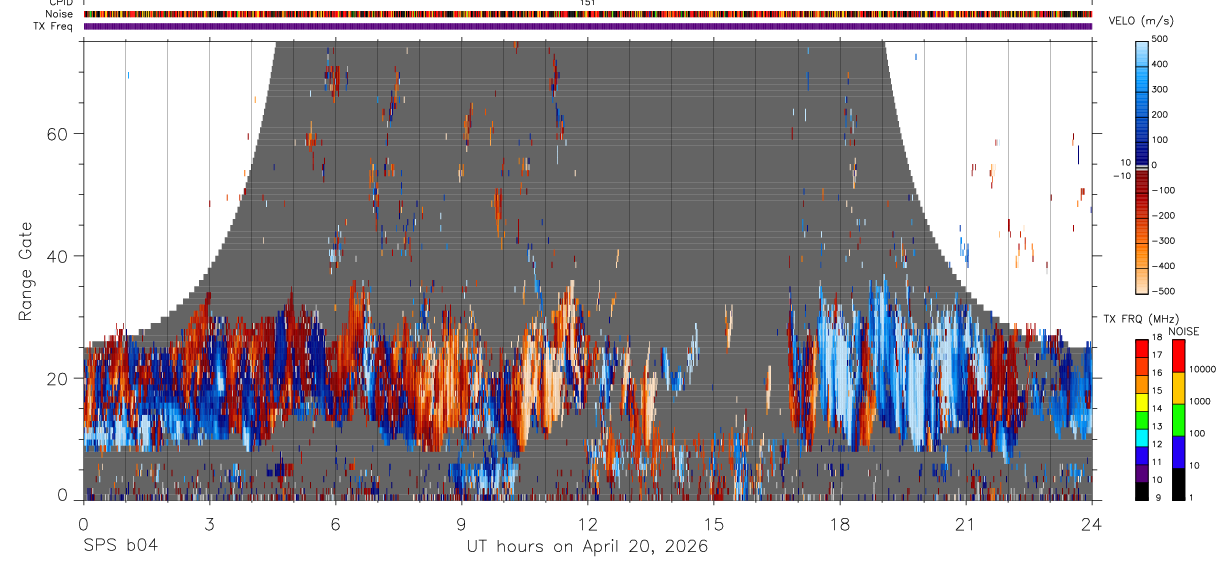The height and width of the screenshot is (567, 1228).
Task: Click hour tick label '6' on time axis
Action: [x=335, y=522]
